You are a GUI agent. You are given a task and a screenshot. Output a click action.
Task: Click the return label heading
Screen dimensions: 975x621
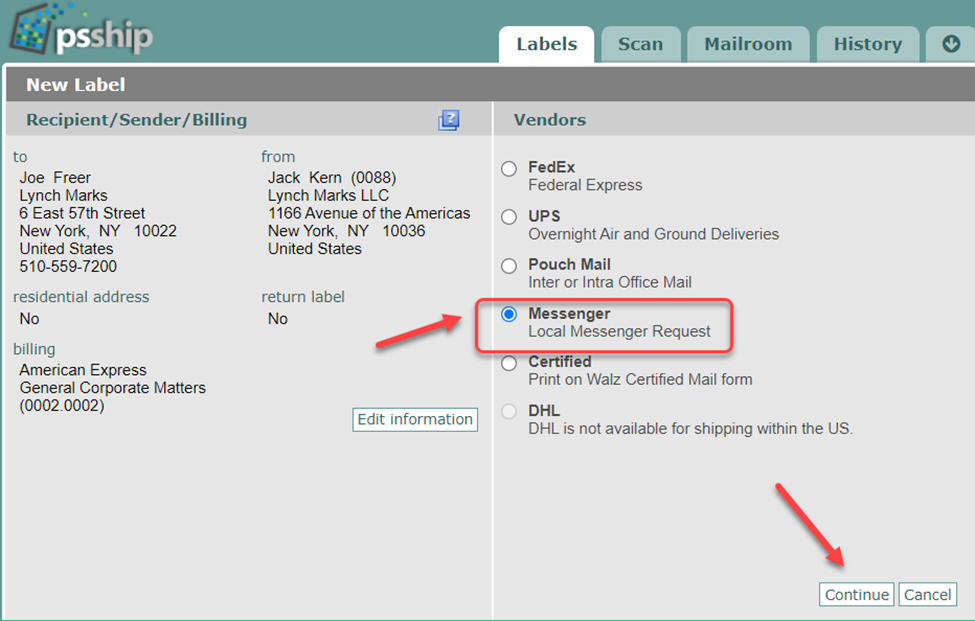pos(303,297)
